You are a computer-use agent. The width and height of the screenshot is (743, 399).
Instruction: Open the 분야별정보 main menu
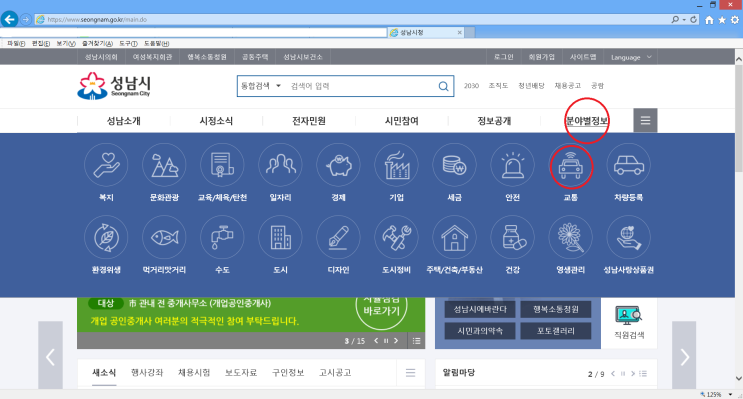587,121
